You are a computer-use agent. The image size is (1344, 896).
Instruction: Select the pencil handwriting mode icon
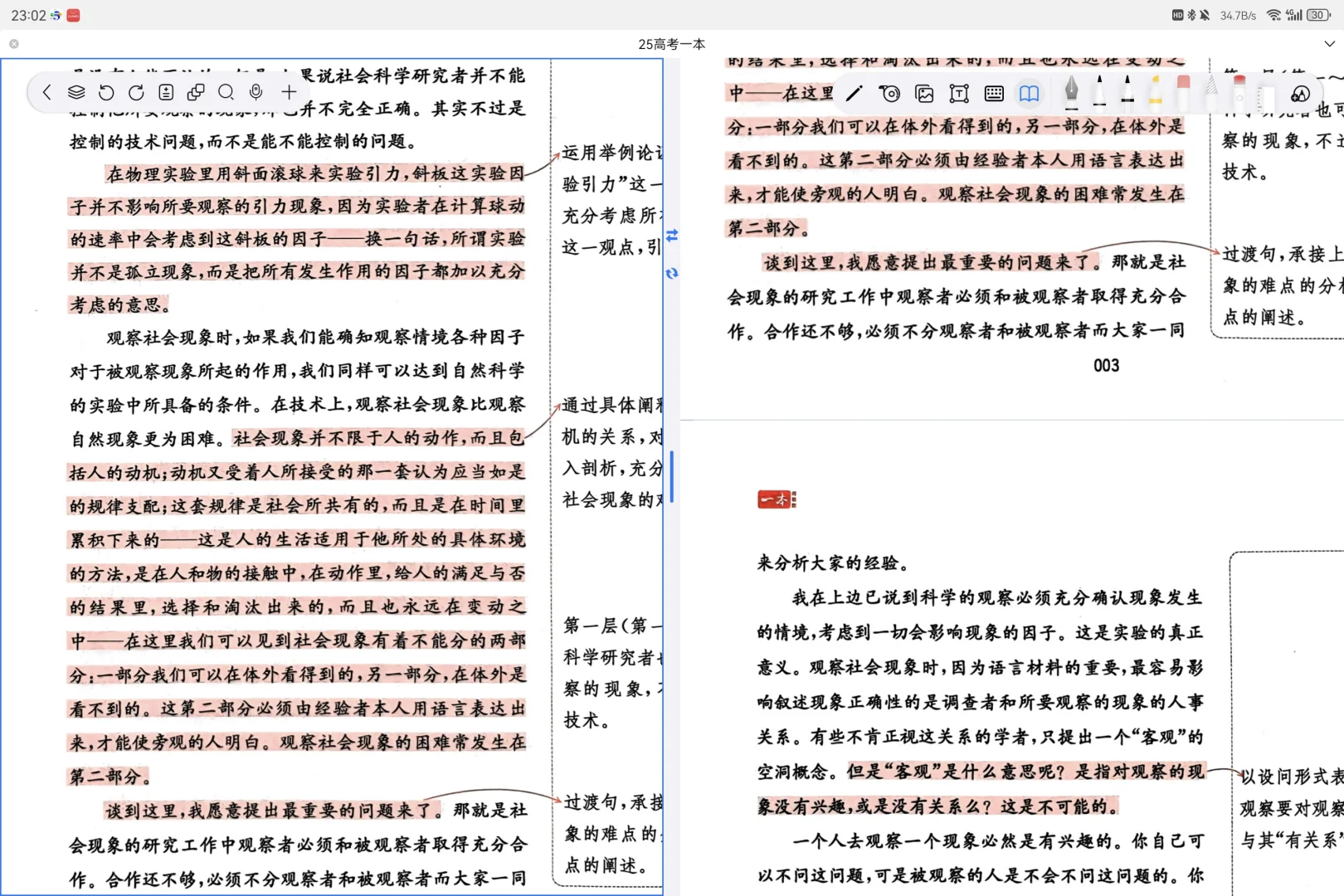pos(855,93)
